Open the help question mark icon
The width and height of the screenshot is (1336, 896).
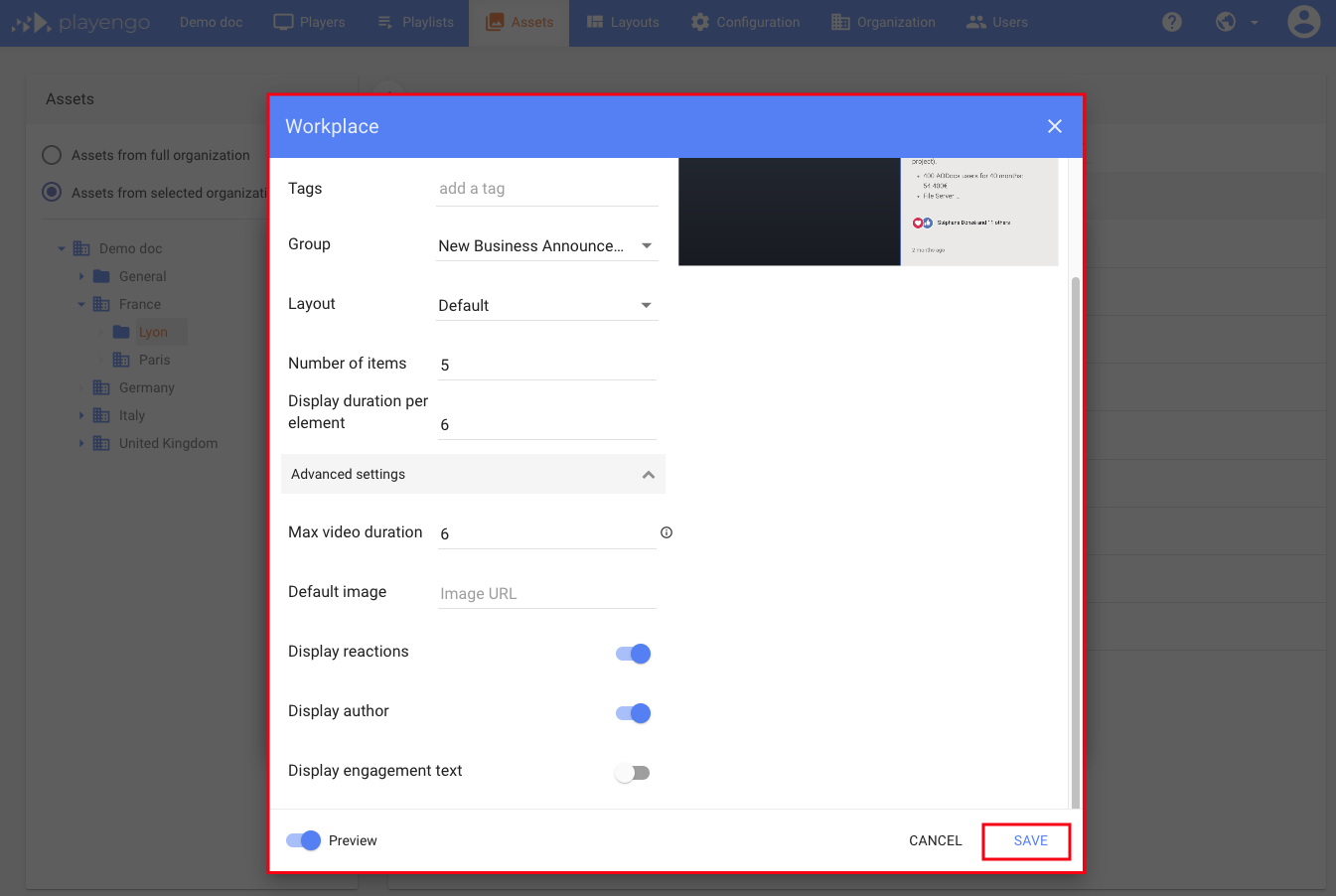point(1172,22)
